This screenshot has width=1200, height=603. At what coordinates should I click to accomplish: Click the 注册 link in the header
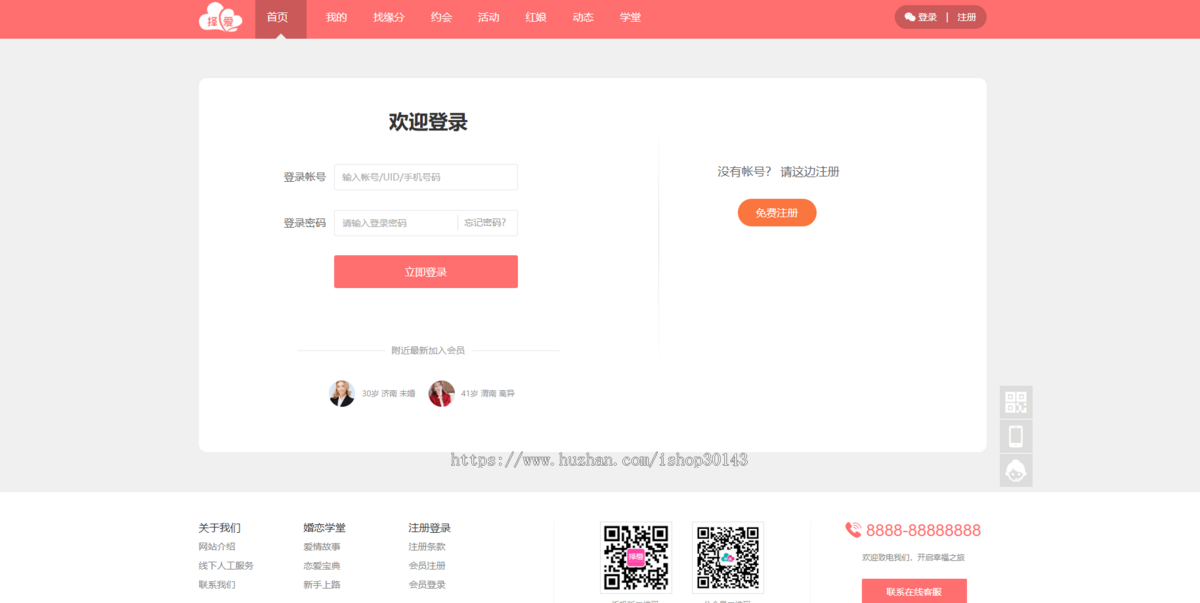pyautogui.click(x=967, y=17)
